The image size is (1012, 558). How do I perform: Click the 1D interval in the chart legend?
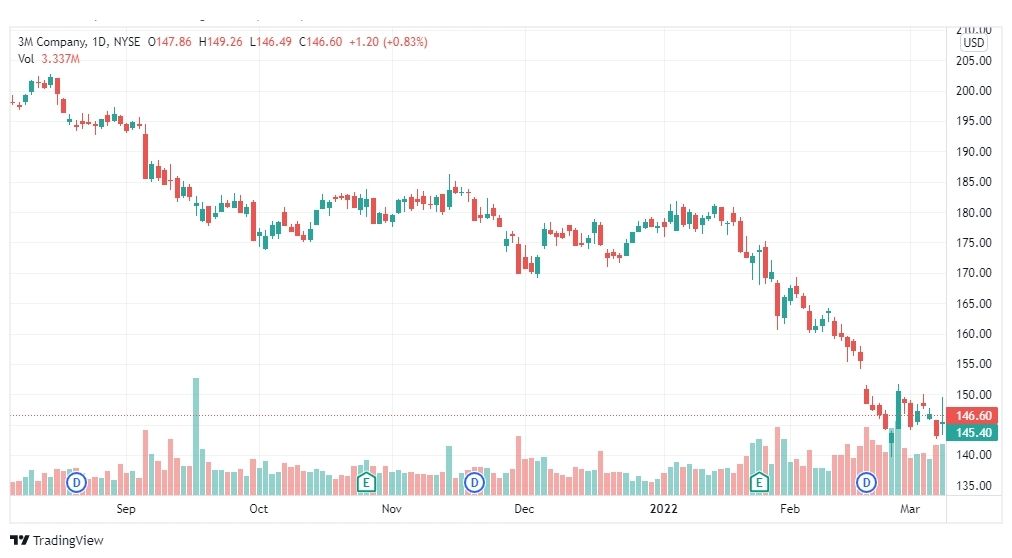click(x=99, y=41)
